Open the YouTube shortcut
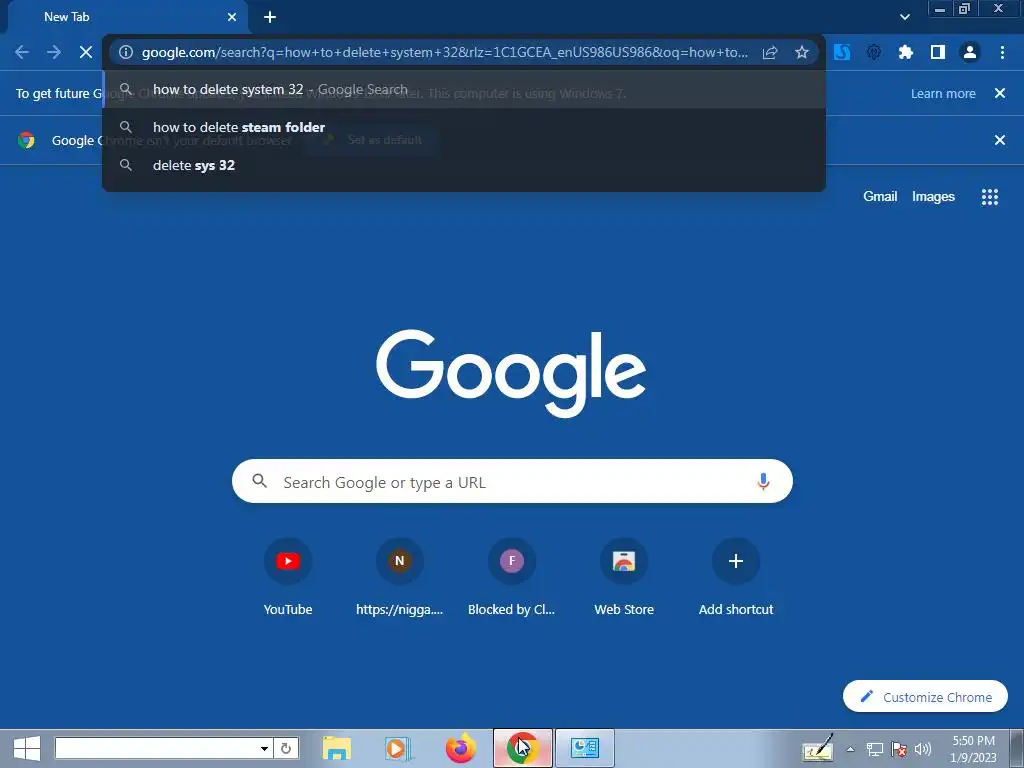1024x768 pixels. click(288, 579)
